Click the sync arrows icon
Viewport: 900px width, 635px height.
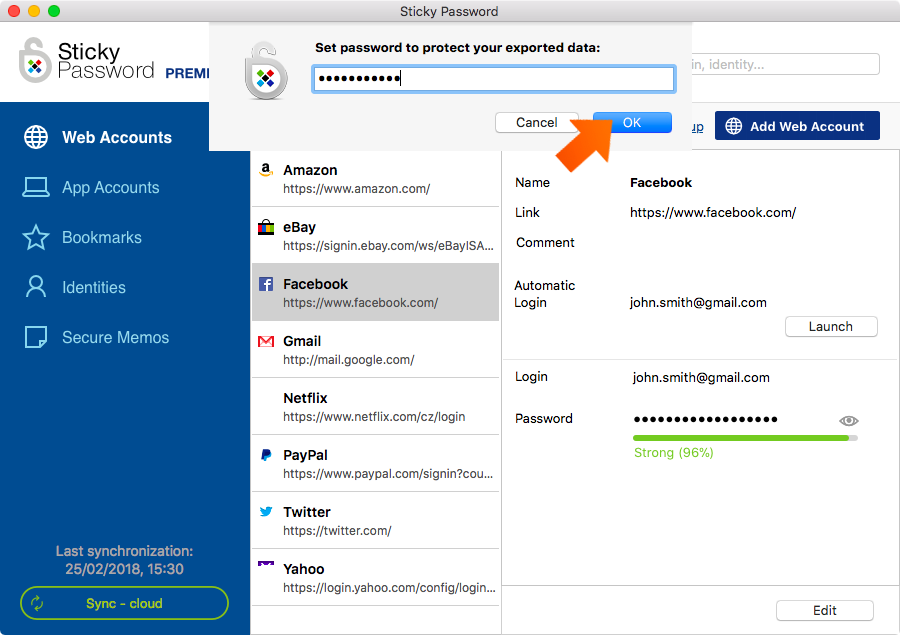(37, 603)
